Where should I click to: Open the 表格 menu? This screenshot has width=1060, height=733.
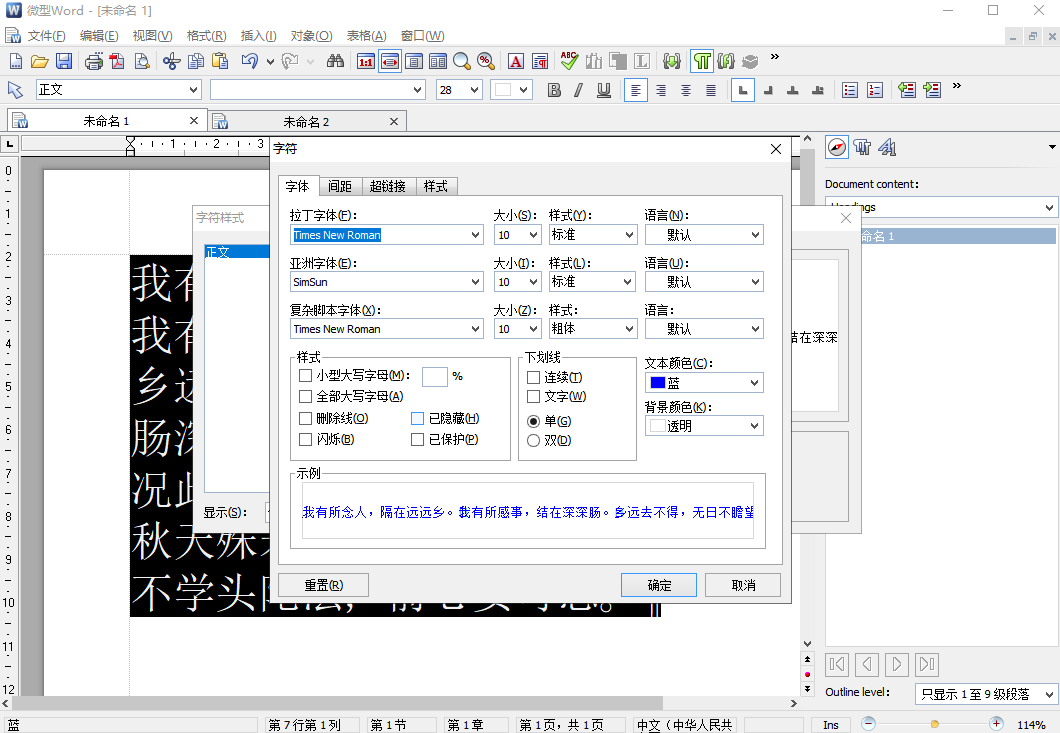click(x=366, y=36)
